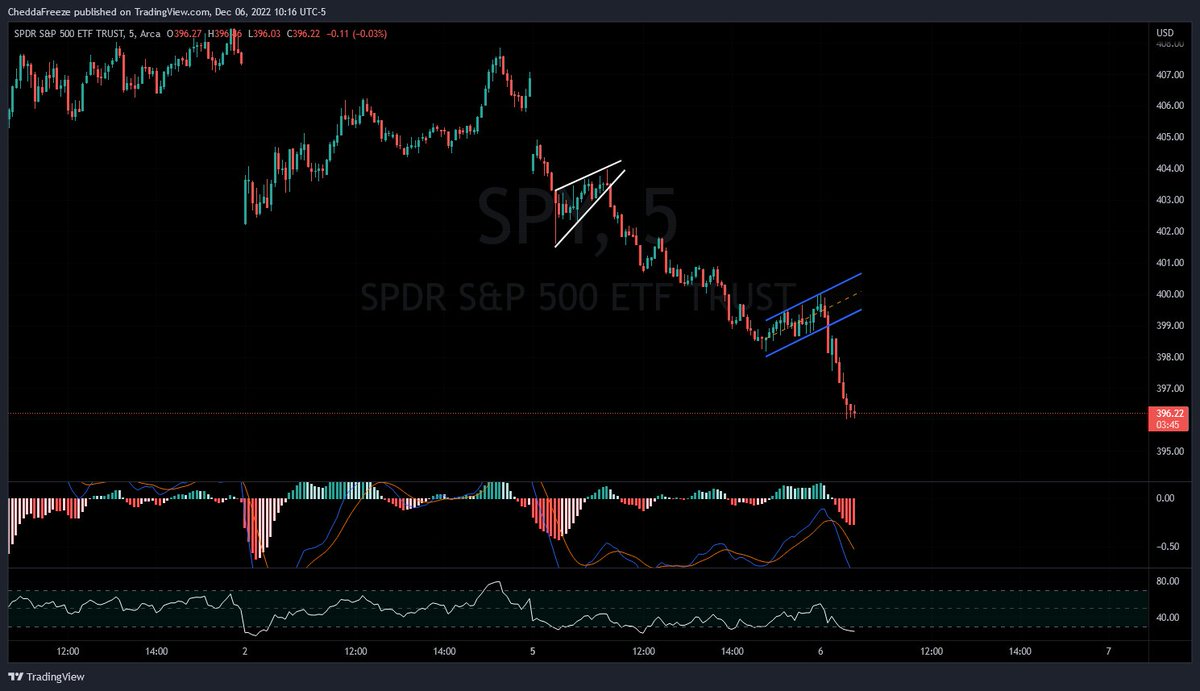Click the 398.00 price axis label
This screenshot has height=691, width=1200.
click(x=1170, y=357)
